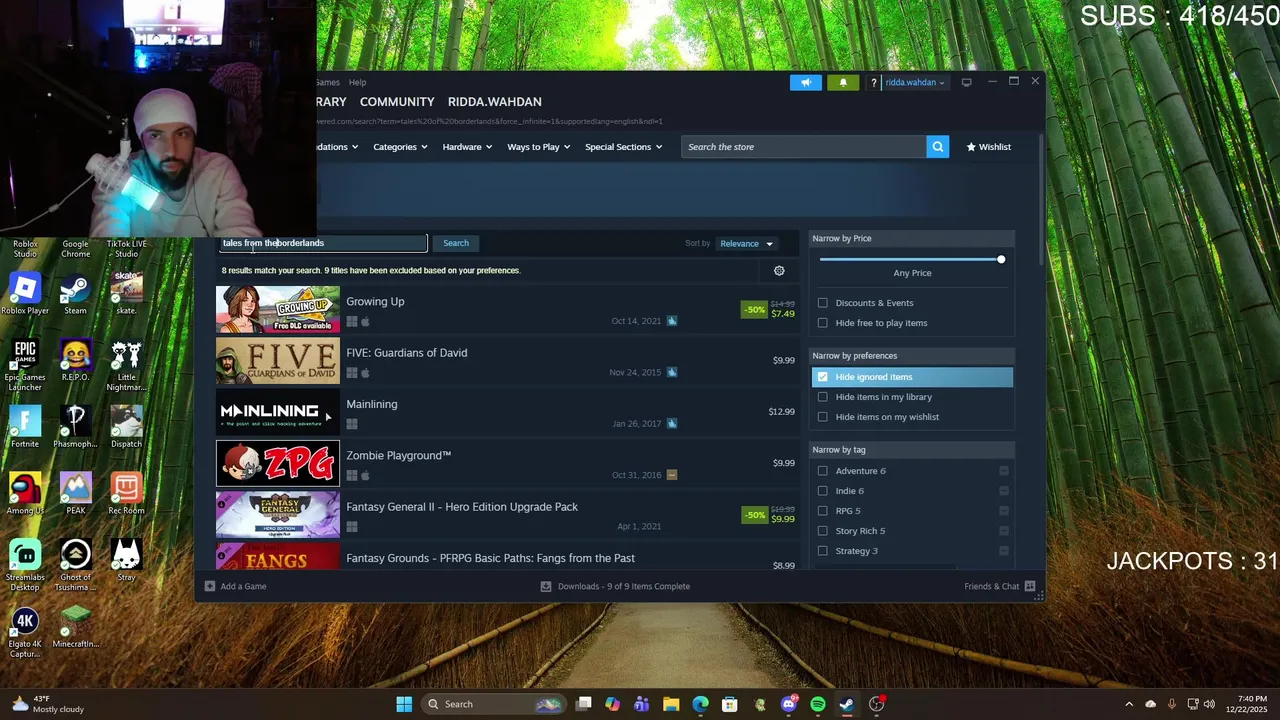
Task: Collapse the Narrow by tag section
Action: [x=912, y=450]
